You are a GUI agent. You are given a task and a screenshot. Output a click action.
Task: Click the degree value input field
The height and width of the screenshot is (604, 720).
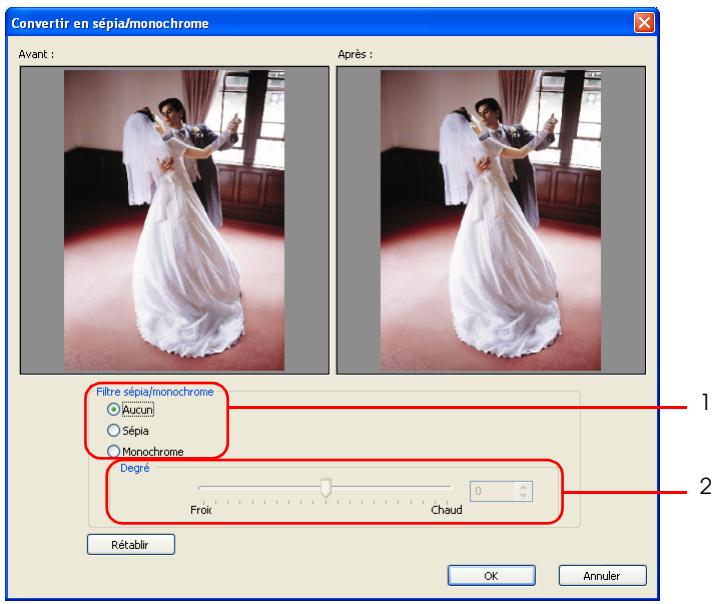tap(492, 491)
